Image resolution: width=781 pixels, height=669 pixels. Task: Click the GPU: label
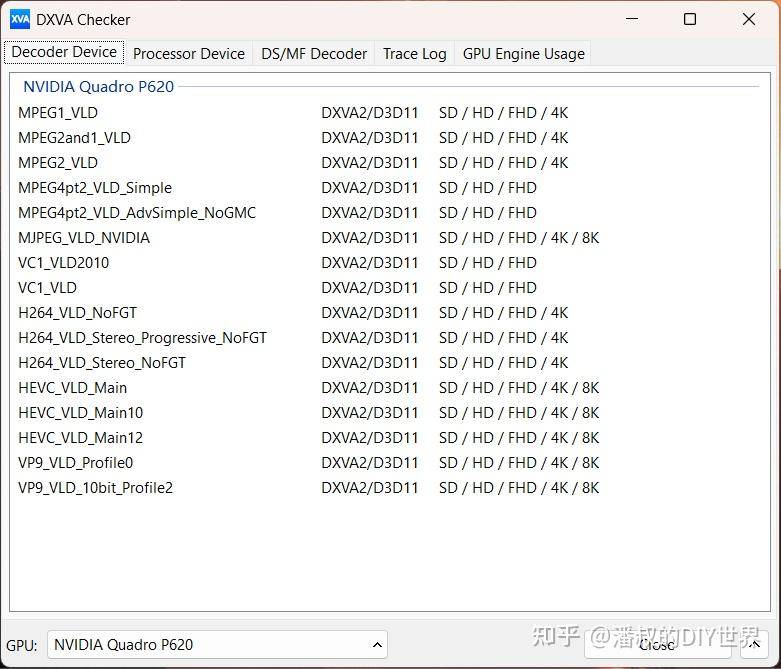click(x=22, y=646)
